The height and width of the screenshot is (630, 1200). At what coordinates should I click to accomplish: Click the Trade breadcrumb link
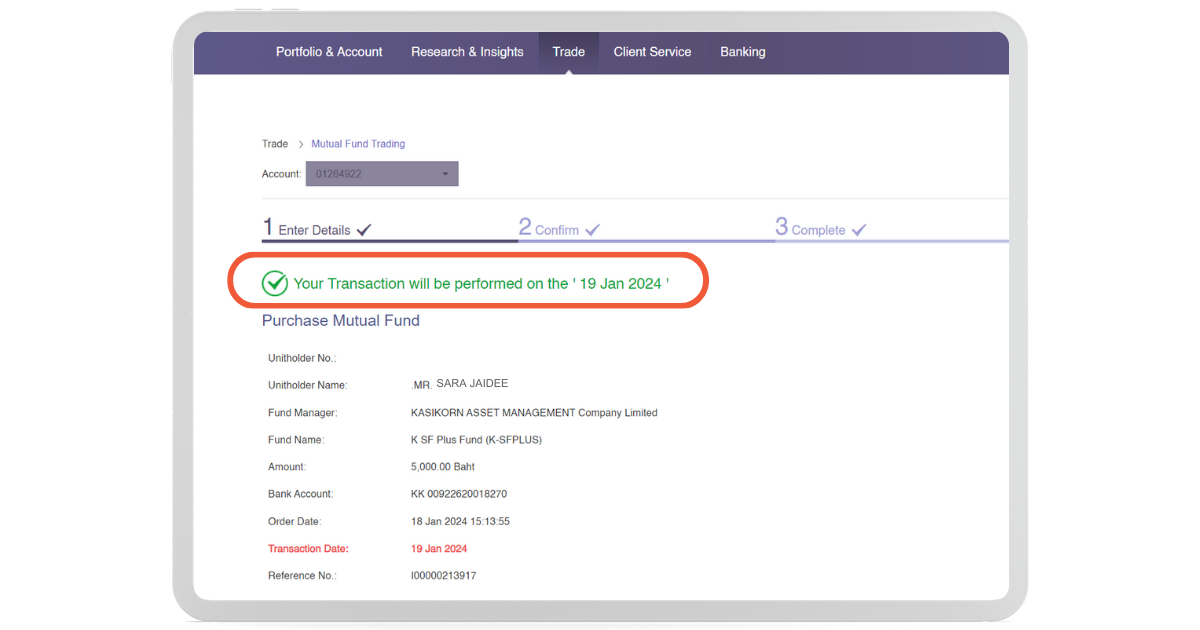pyautogui.click(x=275, y=144)
